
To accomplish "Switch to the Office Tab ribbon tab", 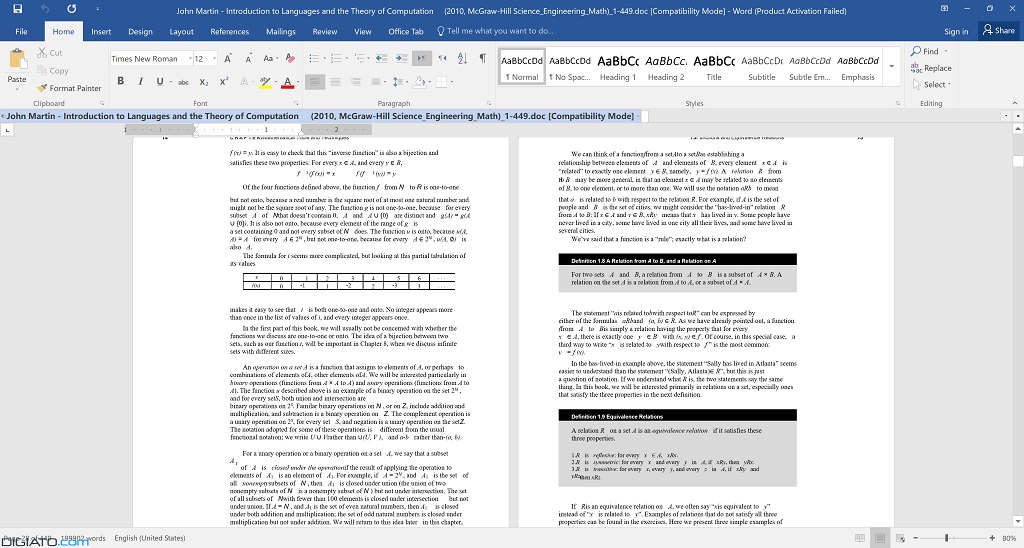I will (x=406, y=31).
